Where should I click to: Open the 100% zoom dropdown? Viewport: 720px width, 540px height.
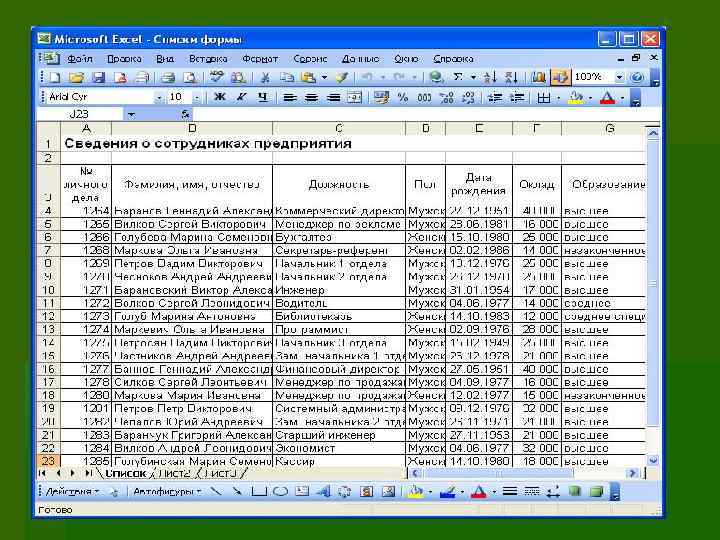(x=619, y=77)
